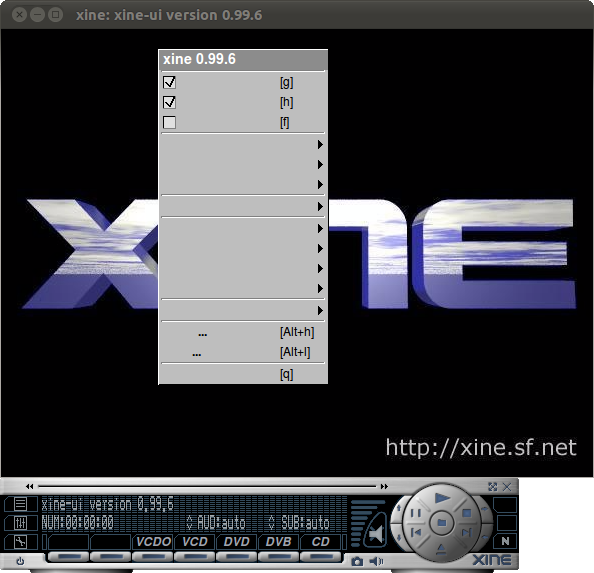Image resolution: width=594 pixels, height=573 pixels.
Task: Close the control panel with the X icon
Action: pyautogui.click(x=507, y=487)
